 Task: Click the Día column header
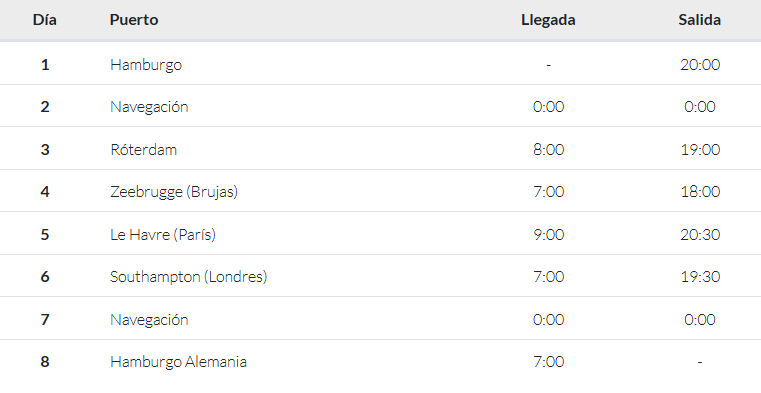45,20
